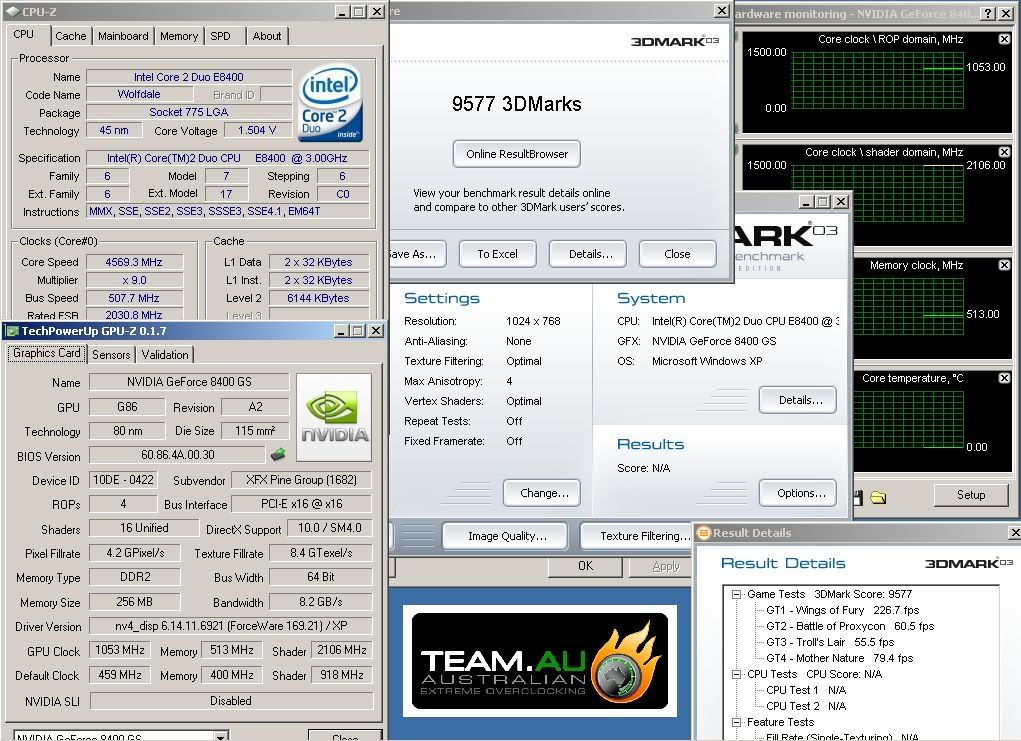Click the TEAM.AU overclocking banner

click(x=540, y=661)
